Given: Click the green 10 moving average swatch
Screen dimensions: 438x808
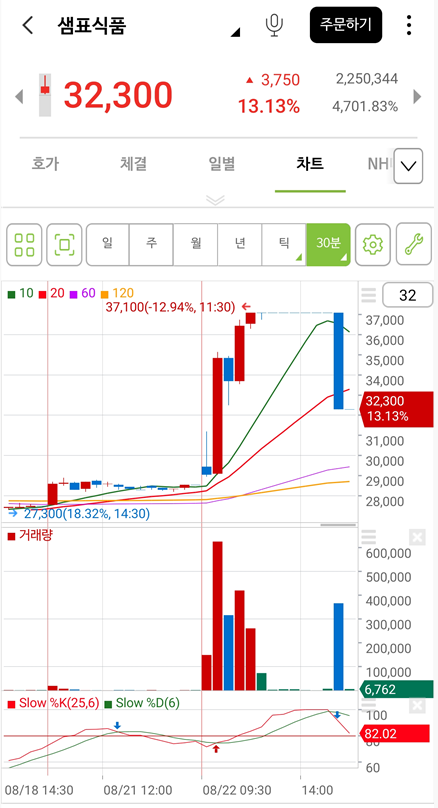Looking at the screenshot, I should pyautogui.click(x=11, y=294).
